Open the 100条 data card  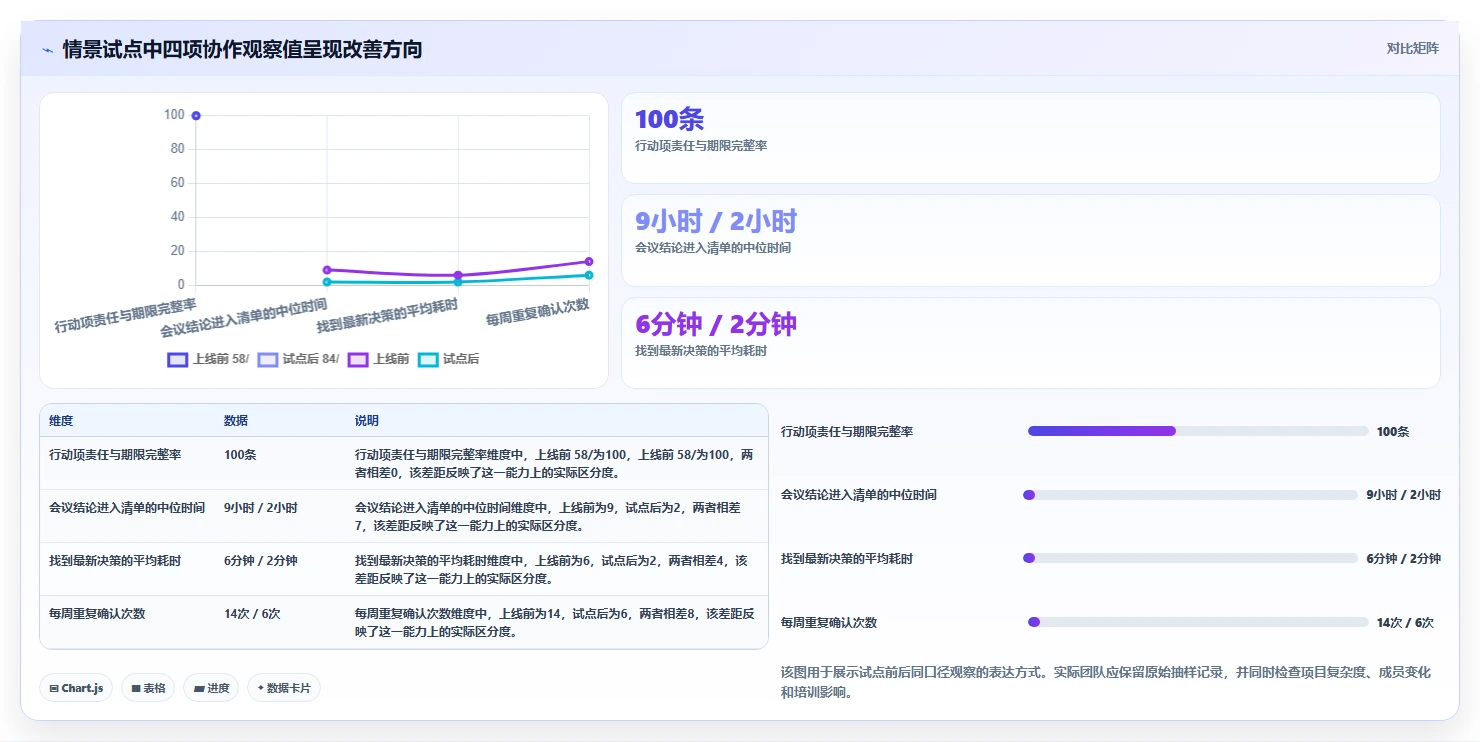tap(1031, 138)
